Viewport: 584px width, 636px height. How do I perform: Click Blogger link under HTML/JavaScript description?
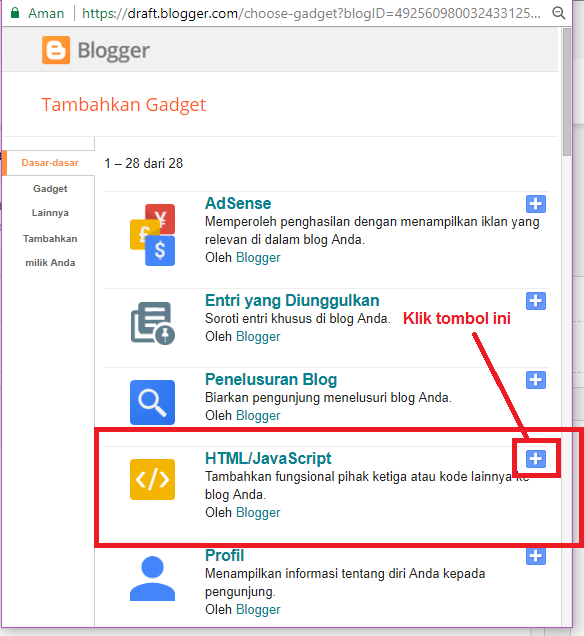258,513
